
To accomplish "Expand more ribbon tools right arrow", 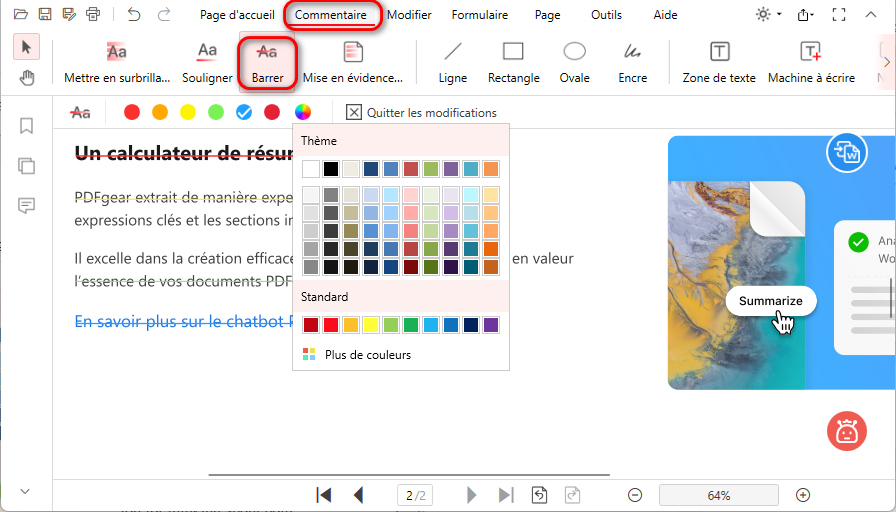I will (887, 62).
